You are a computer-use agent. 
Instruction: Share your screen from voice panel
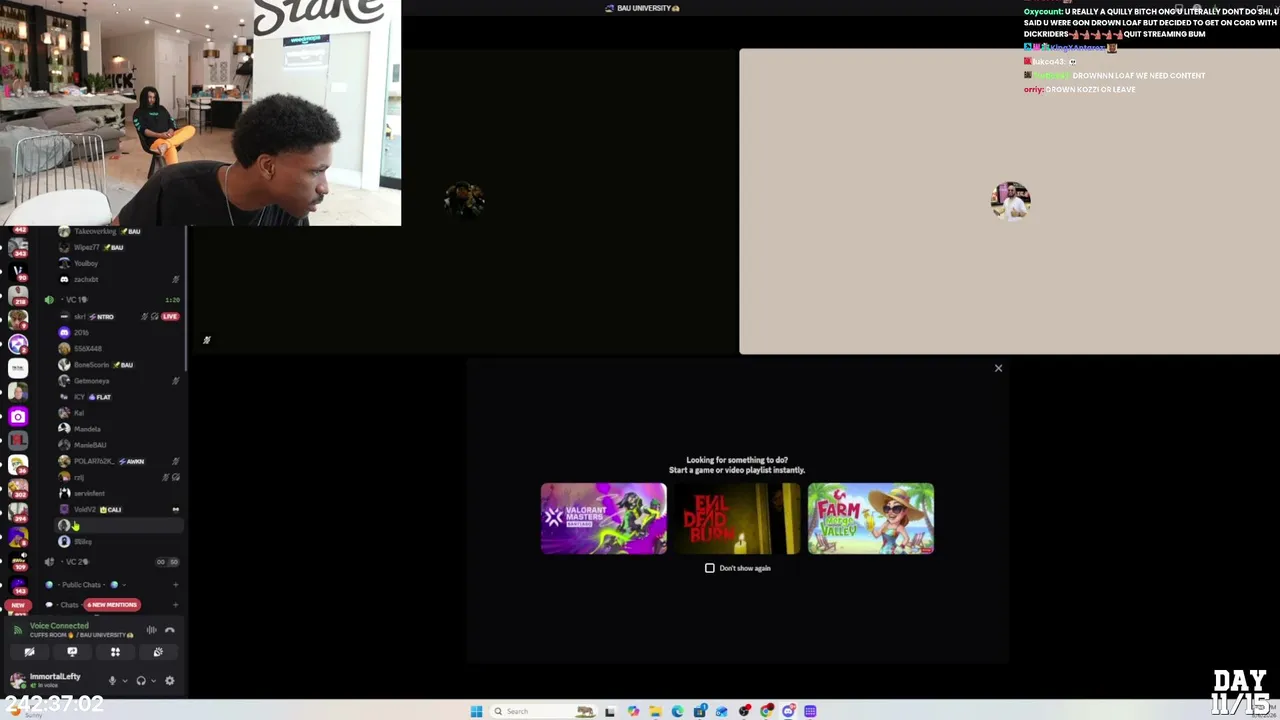(72, 652)
